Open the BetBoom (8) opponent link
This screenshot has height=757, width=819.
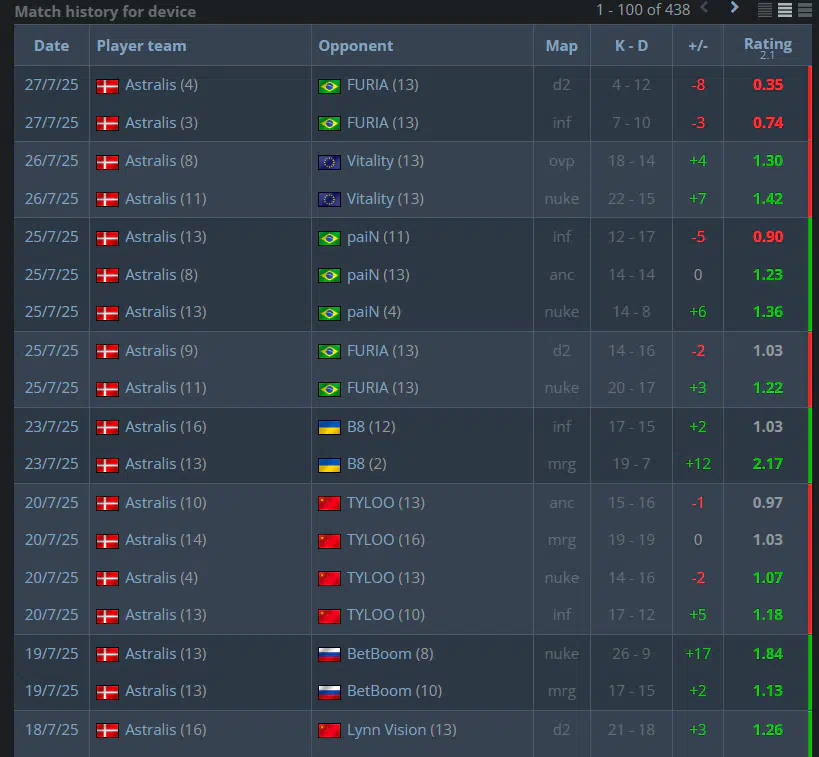coord(390,654)
